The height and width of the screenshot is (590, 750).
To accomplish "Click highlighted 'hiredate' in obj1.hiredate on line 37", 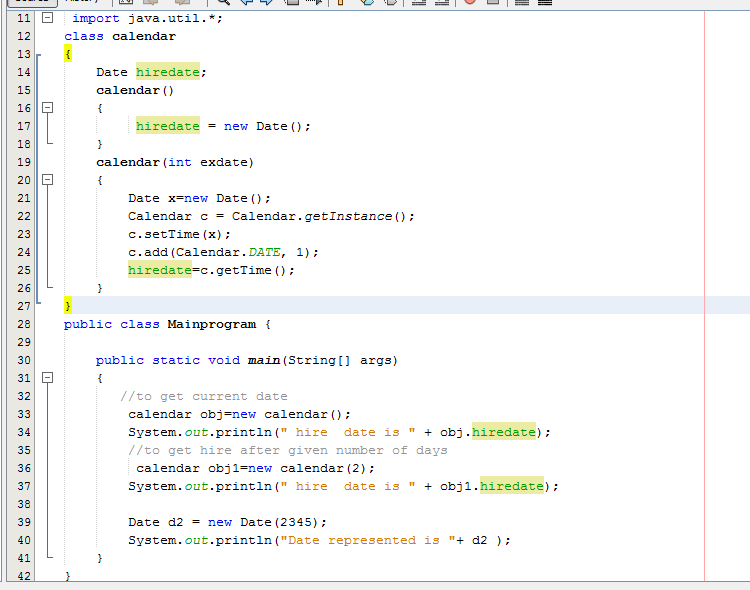I will [x=512, y=486].
